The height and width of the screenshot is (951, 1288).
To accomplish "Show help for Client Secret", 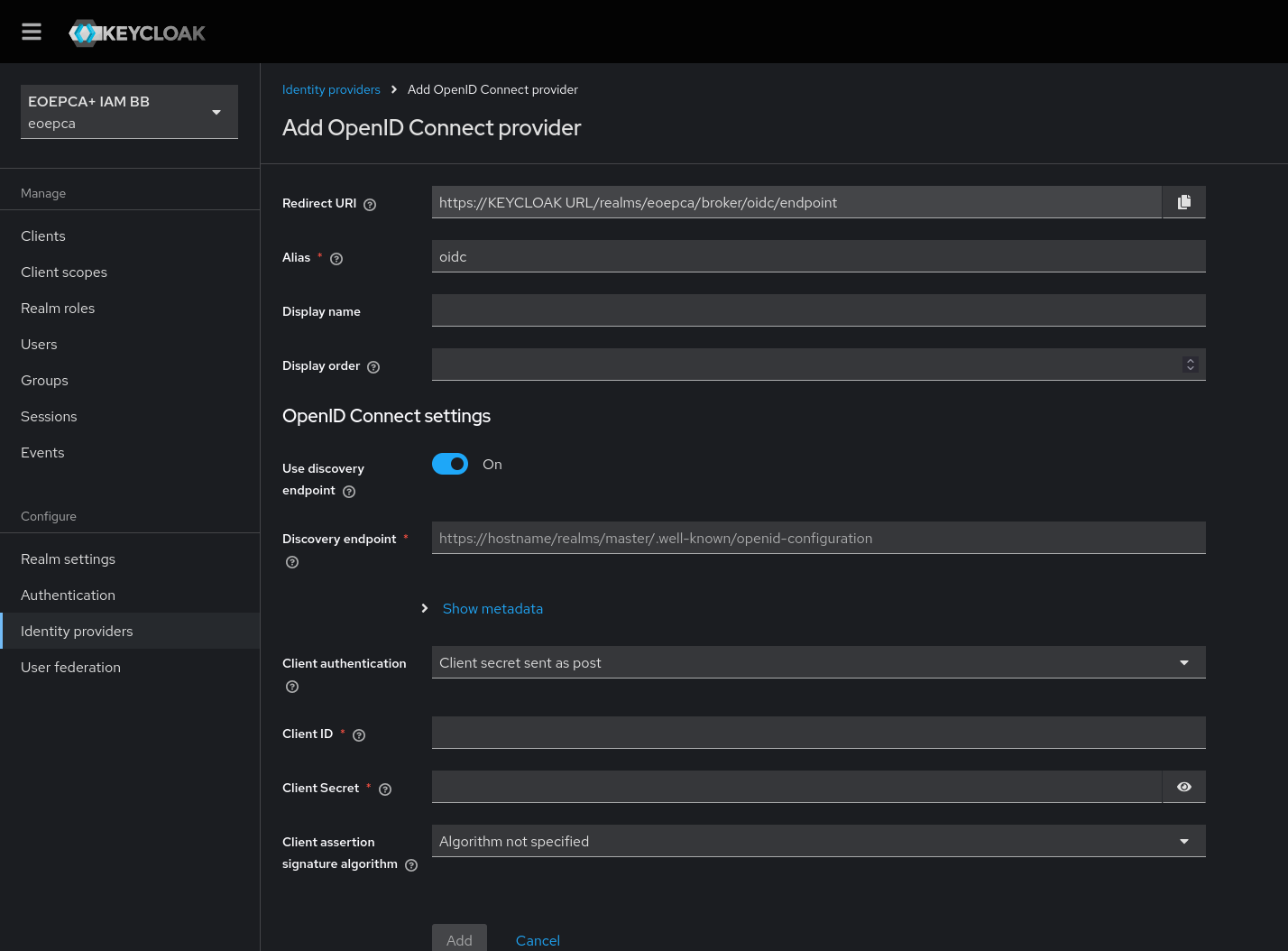I will pos(385,789).
